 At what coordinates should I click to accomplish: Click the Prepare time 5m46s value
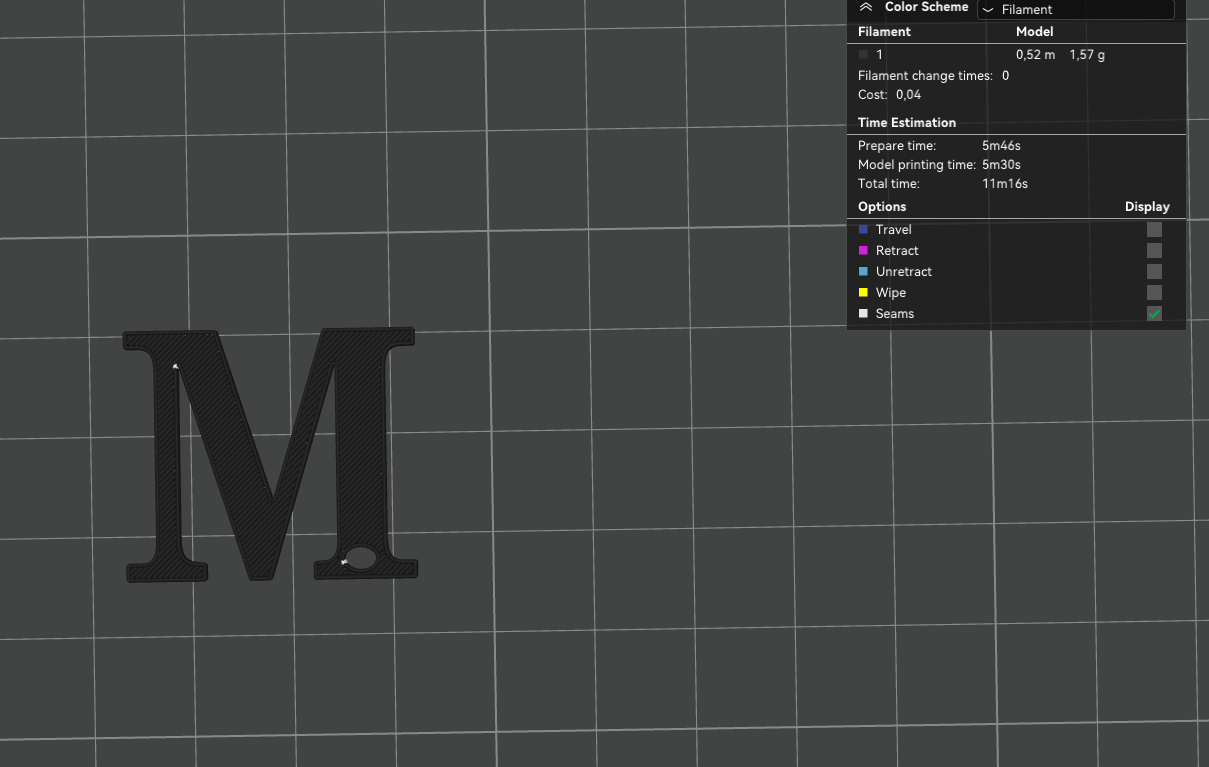pos(1001,146)
